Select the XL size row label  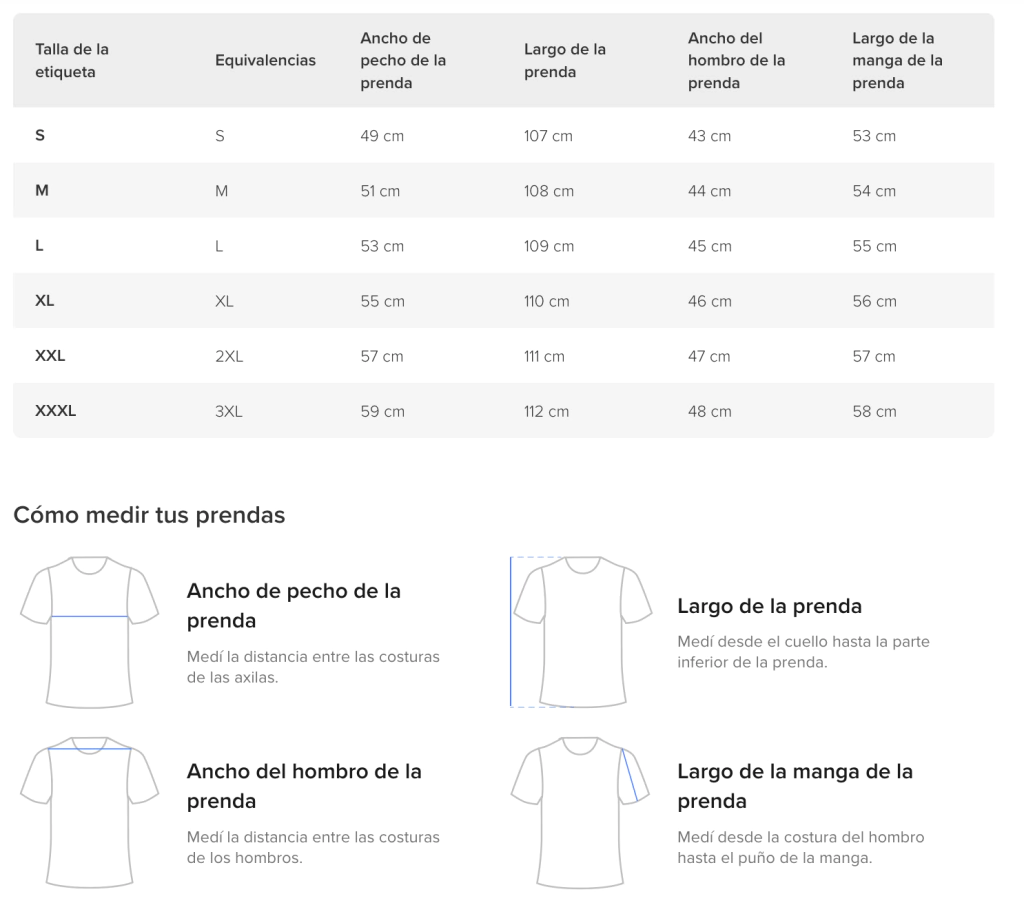(x=45, y=301)
